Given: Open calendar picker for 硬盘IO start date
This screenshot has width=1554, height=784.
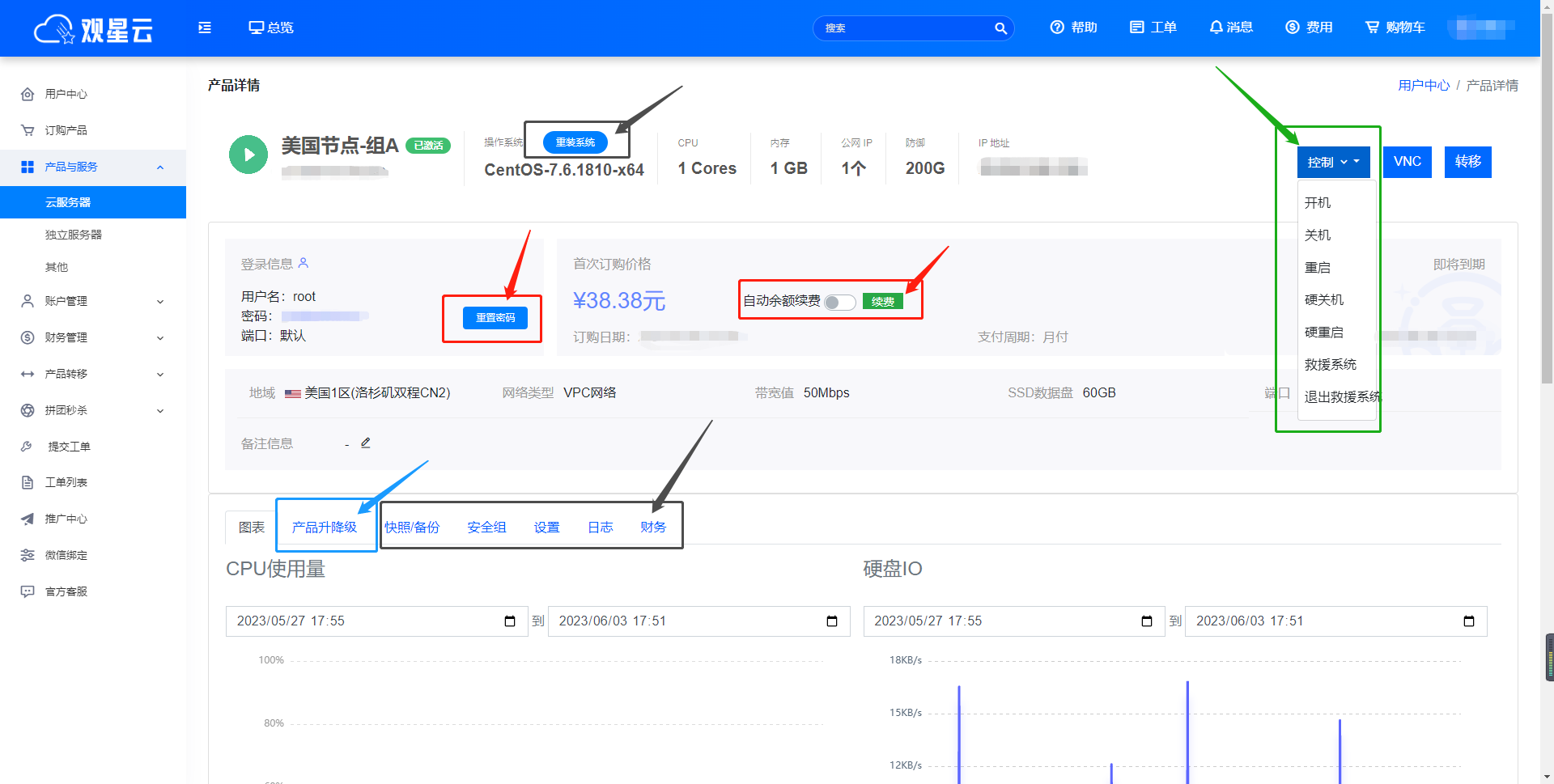Looking at the screenshot, I should point(1147,621).
